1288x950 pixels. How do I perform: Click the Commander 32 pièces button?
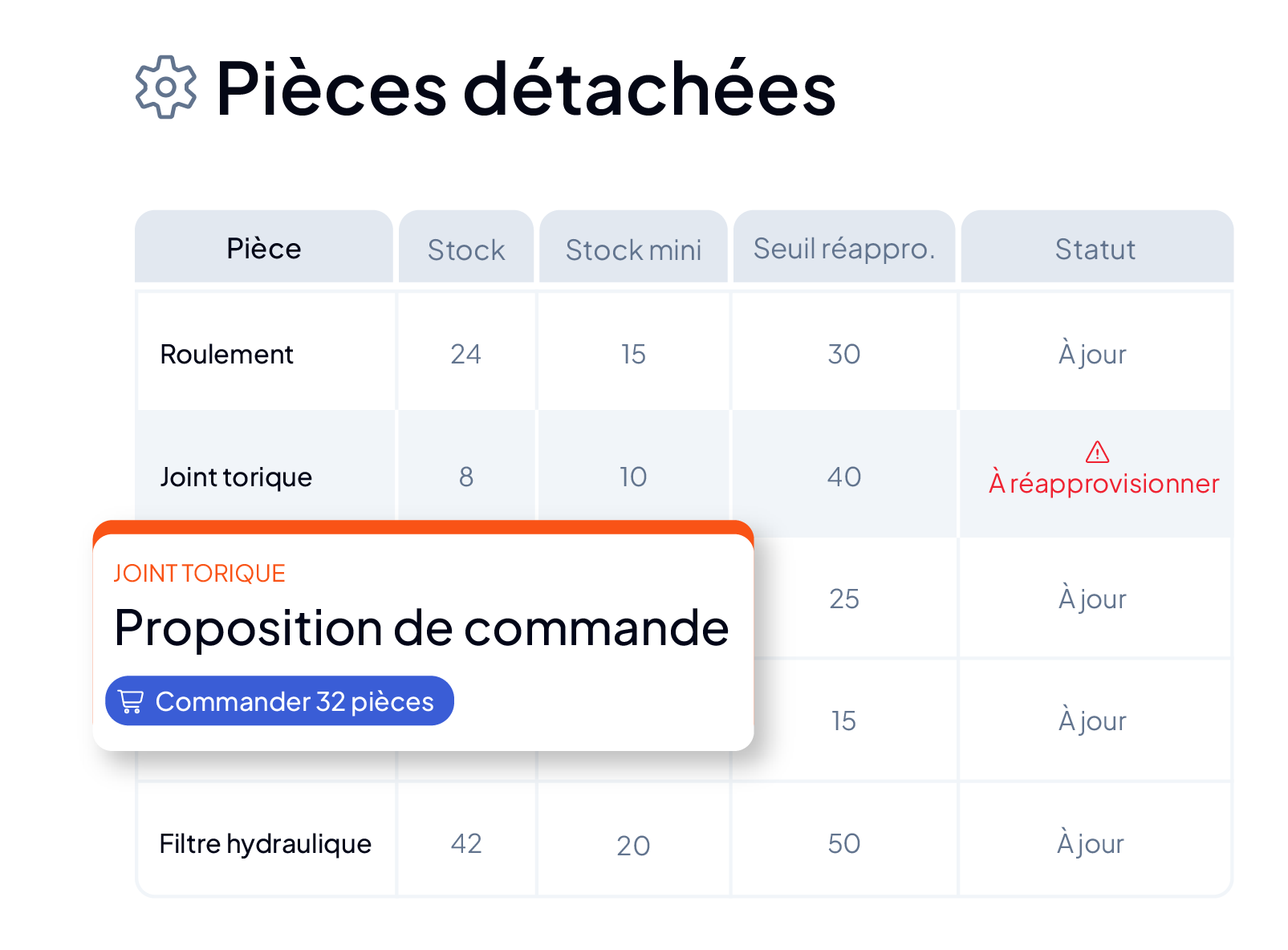(279, 701)
